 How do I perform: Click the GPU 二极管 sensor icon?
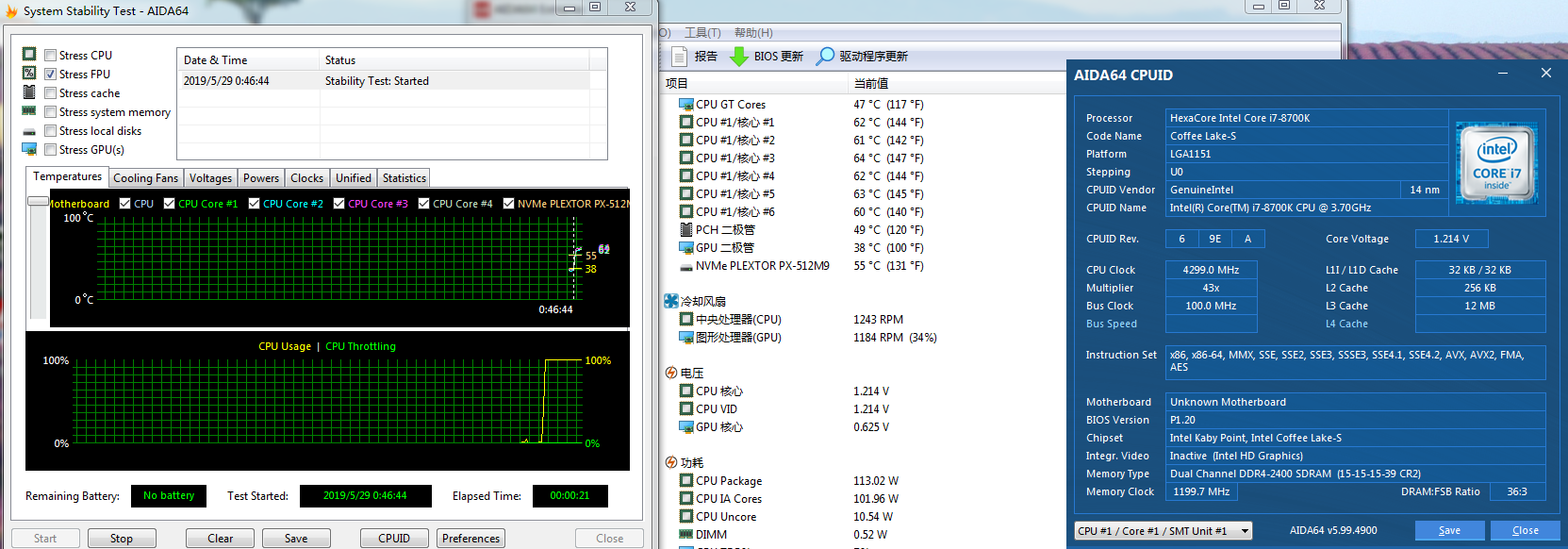click(x=686, y=248)
